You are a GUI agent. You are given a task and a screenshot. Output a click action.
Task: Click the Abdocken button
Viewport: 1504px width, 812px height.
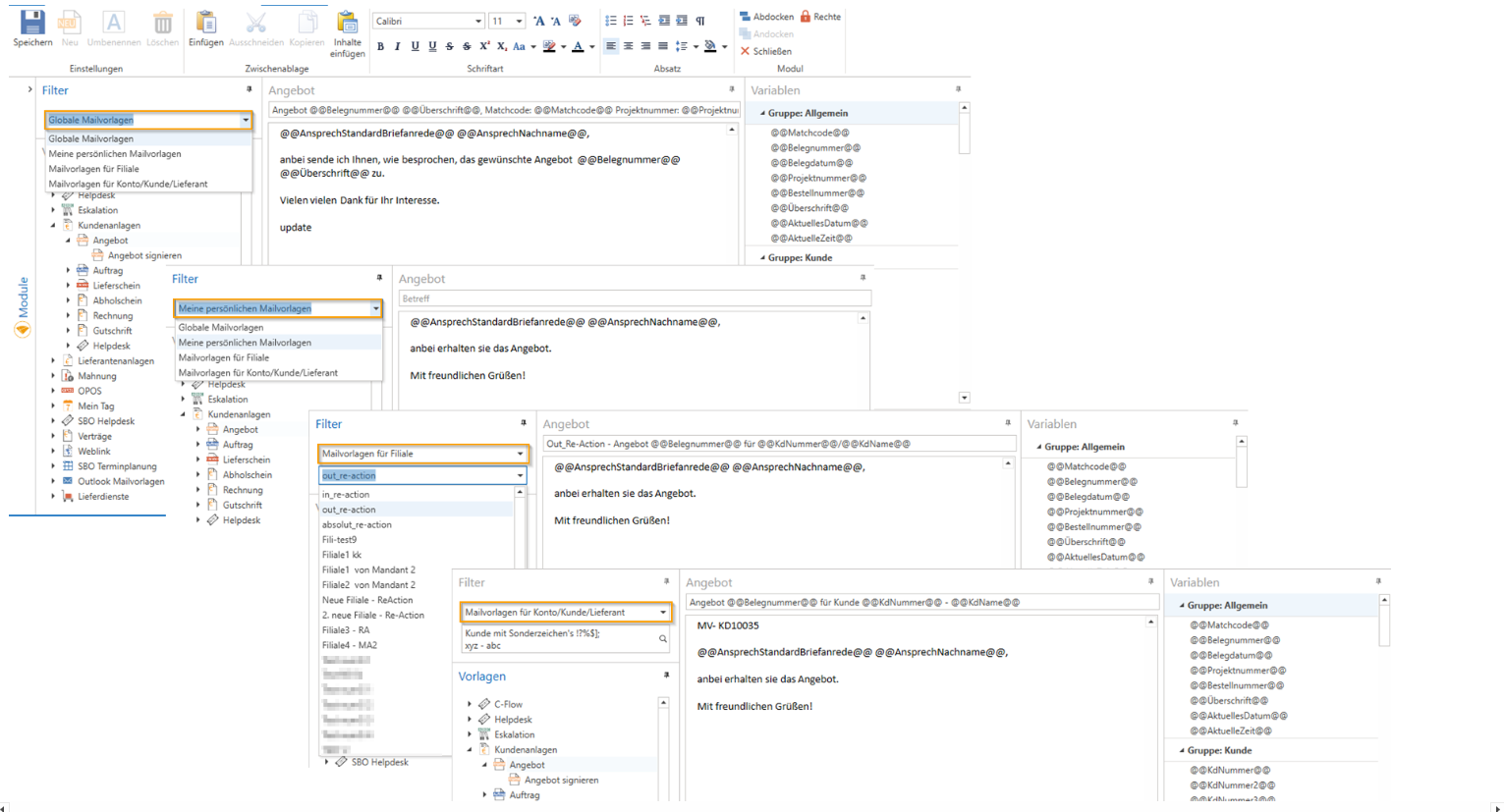click(766, 17)
